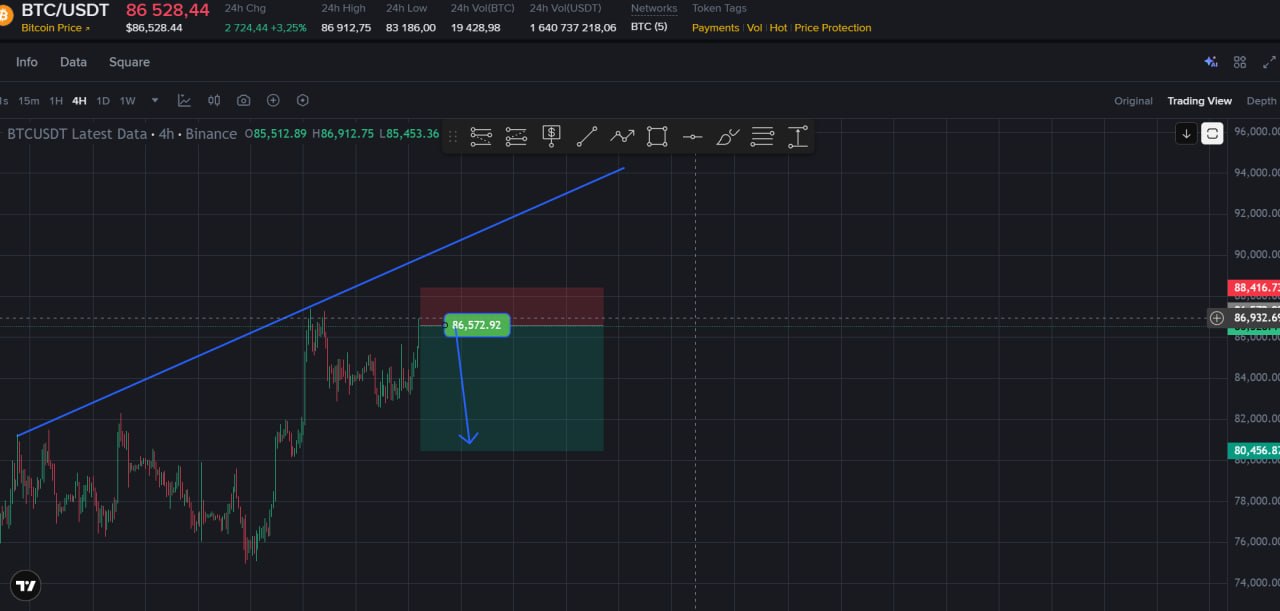Expand the more time intervals dropdown arrow

[155, 101]
